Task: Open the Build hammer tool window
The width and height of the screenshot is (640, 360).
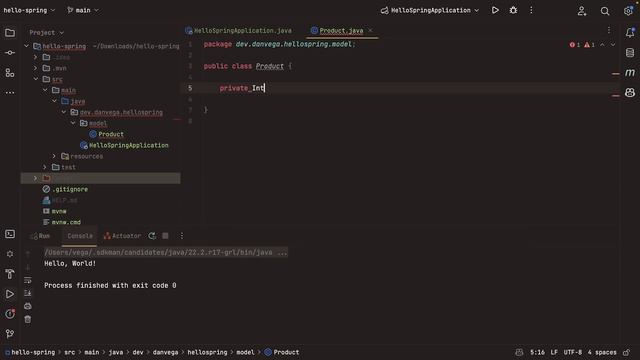Action: tap(10, 274)
